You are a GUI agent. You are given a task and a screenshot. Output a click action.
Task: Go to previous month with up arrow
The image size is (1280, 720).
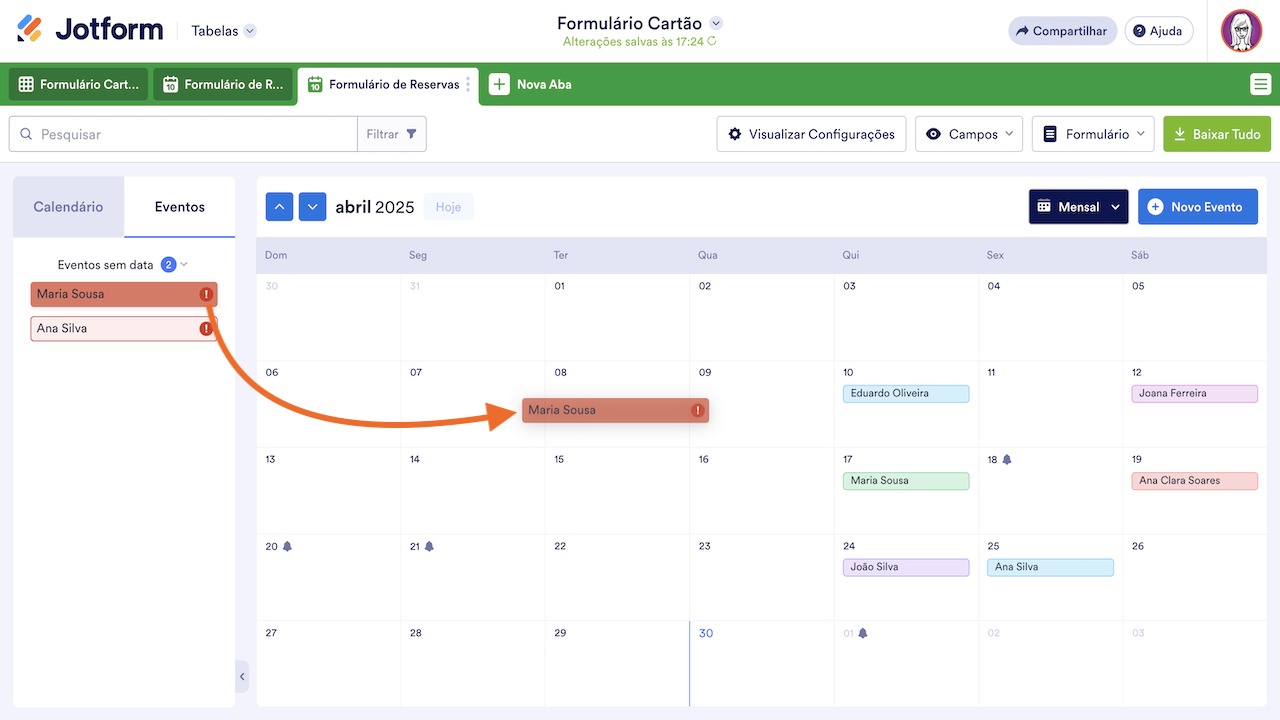pos(279,207)
